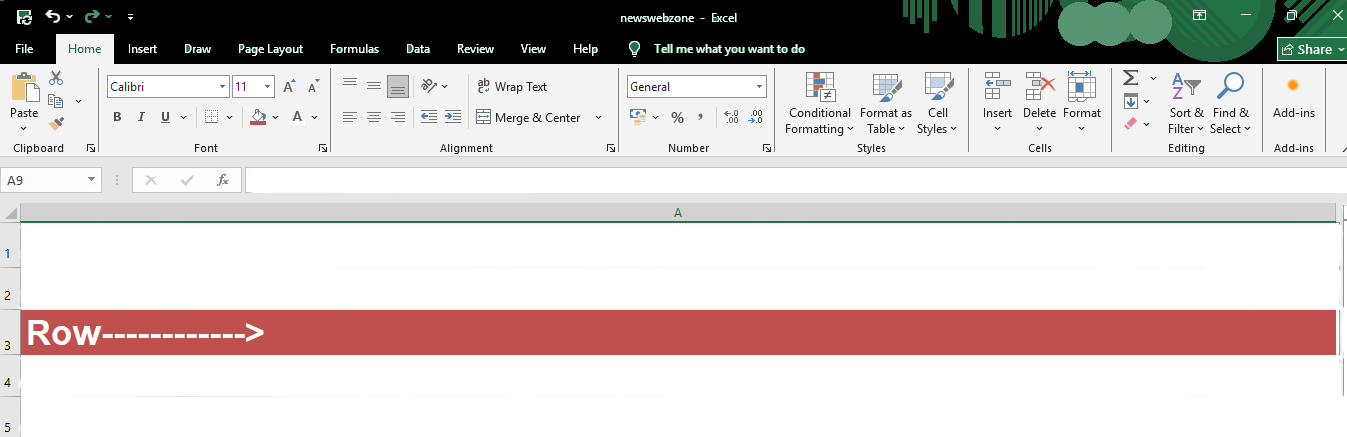Click Percent Style icon
The height and width of the screenshot is (437, 1347).
[677, 118]
